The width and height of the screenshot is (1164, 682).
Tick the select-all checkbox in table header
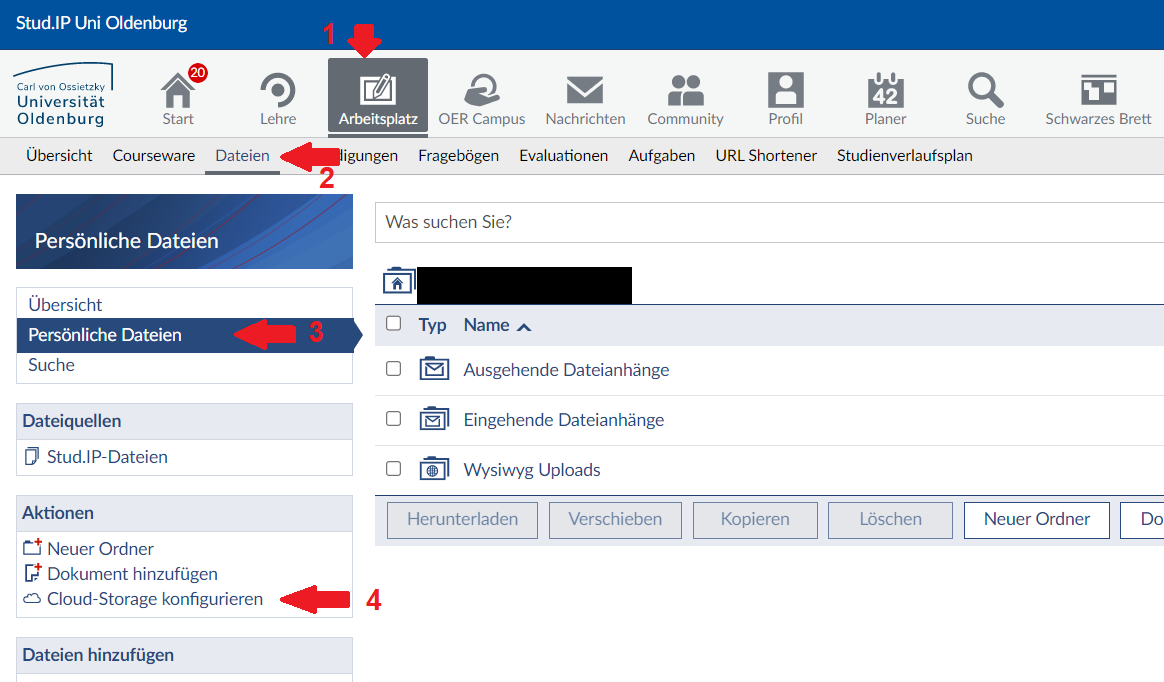click(394, 324)
